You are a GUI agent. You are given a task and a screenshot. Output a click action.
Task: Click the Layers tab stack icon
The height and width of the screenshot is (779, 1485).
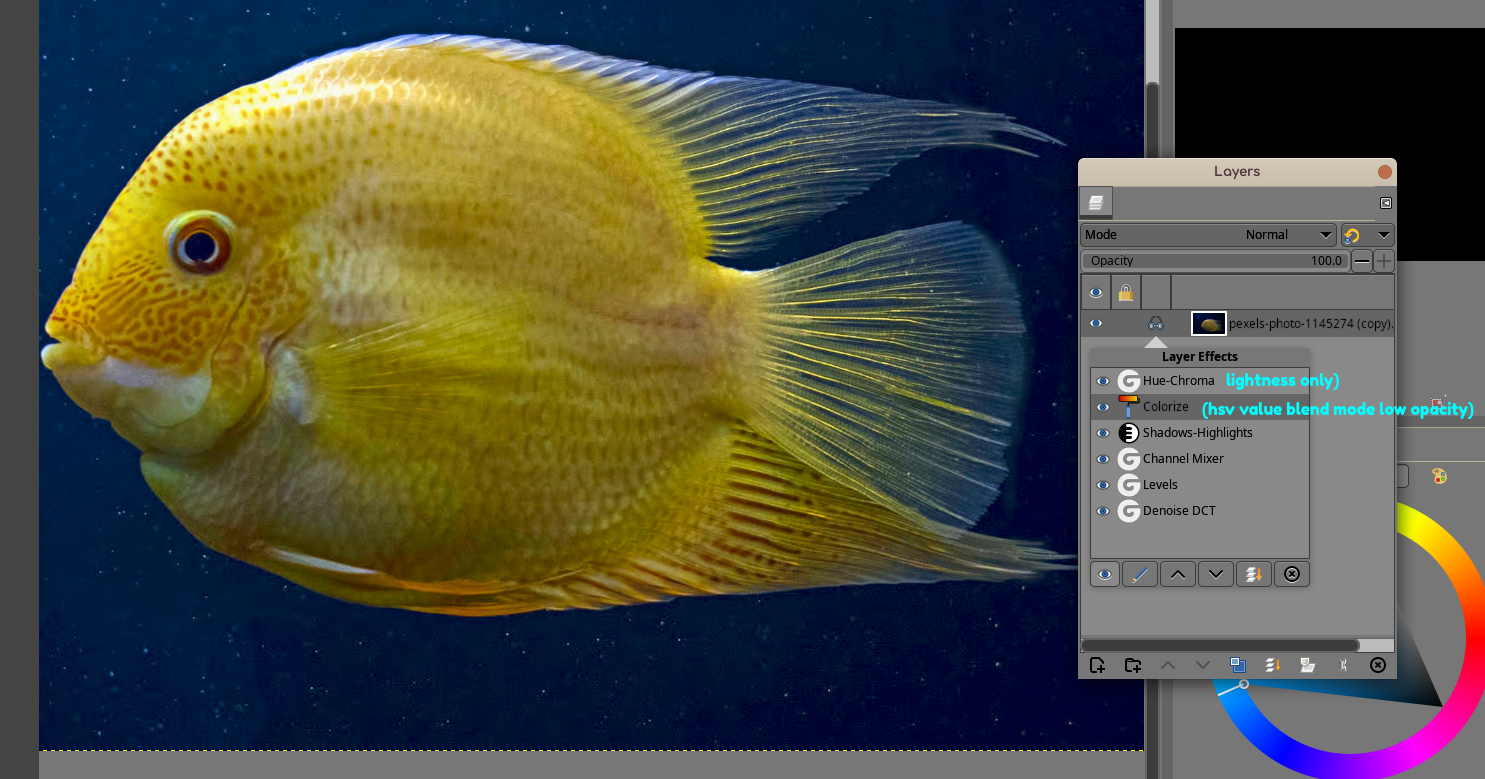pyautogui.click(x=1096, y=203)
